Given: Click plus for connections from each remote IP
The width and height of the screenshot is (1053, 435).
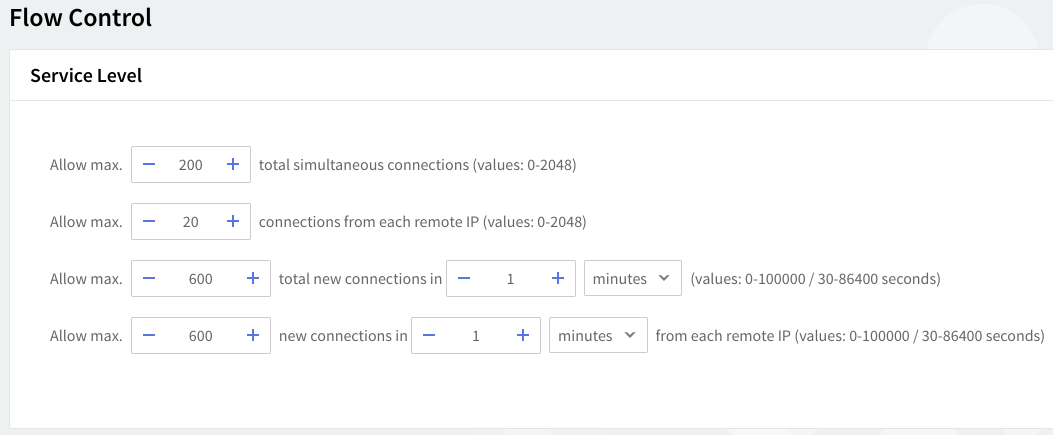Looking at the screenshot, I should [x=232, y=222].
